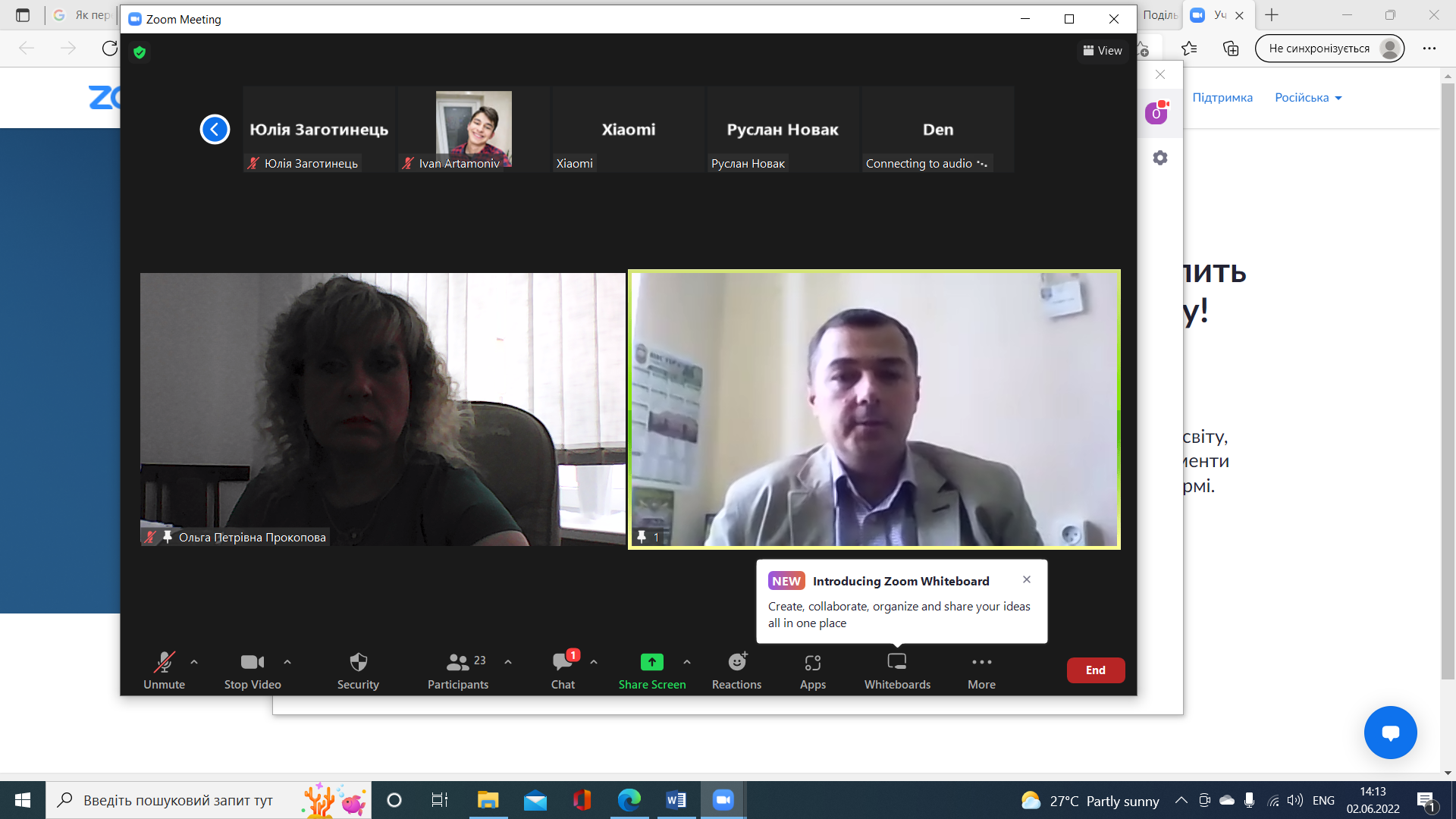Image resolution: width=1456 pixels, height=819 pixels.
Task: Open the More options menu
Action: pyautogui.click(x=981, y=670)
